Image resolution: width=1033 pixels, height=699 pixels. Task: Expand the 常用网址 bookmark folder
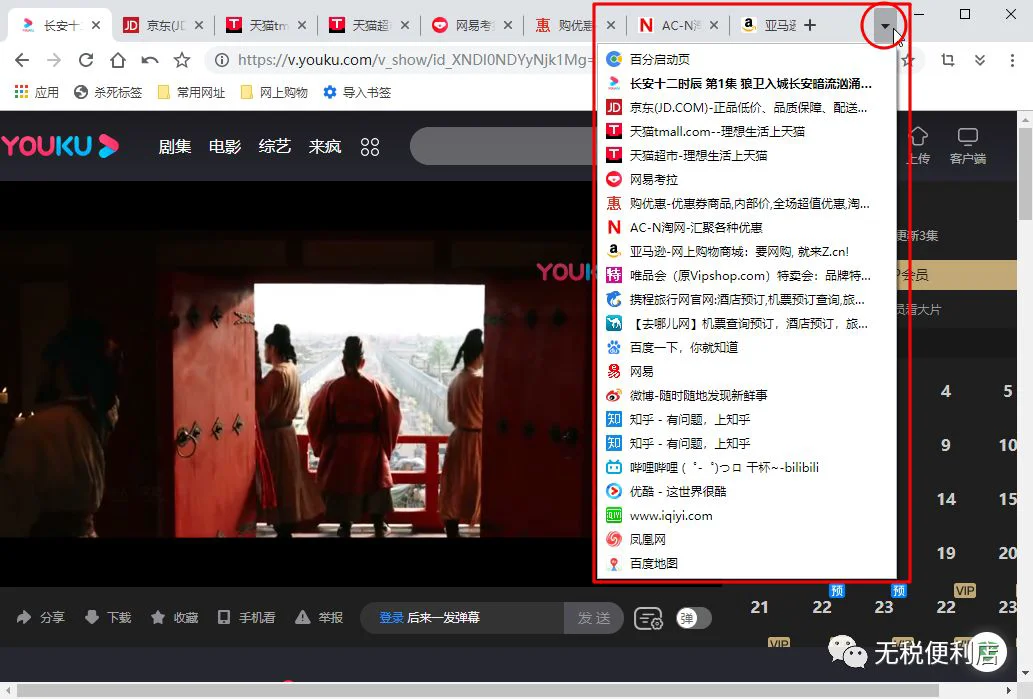point(192,92)
